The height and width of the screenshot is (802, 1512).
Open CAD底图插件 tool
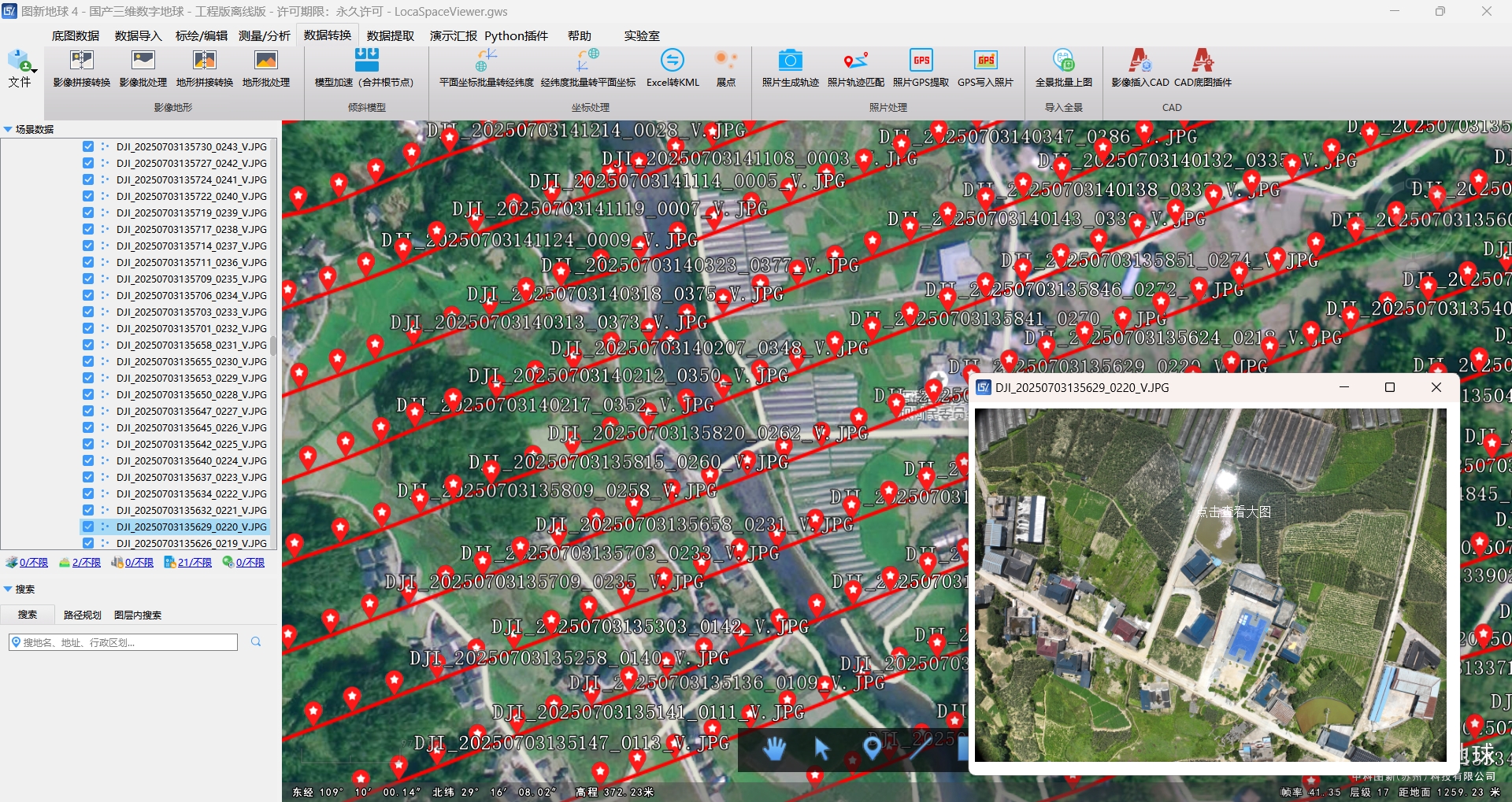tap(1203, 68)
